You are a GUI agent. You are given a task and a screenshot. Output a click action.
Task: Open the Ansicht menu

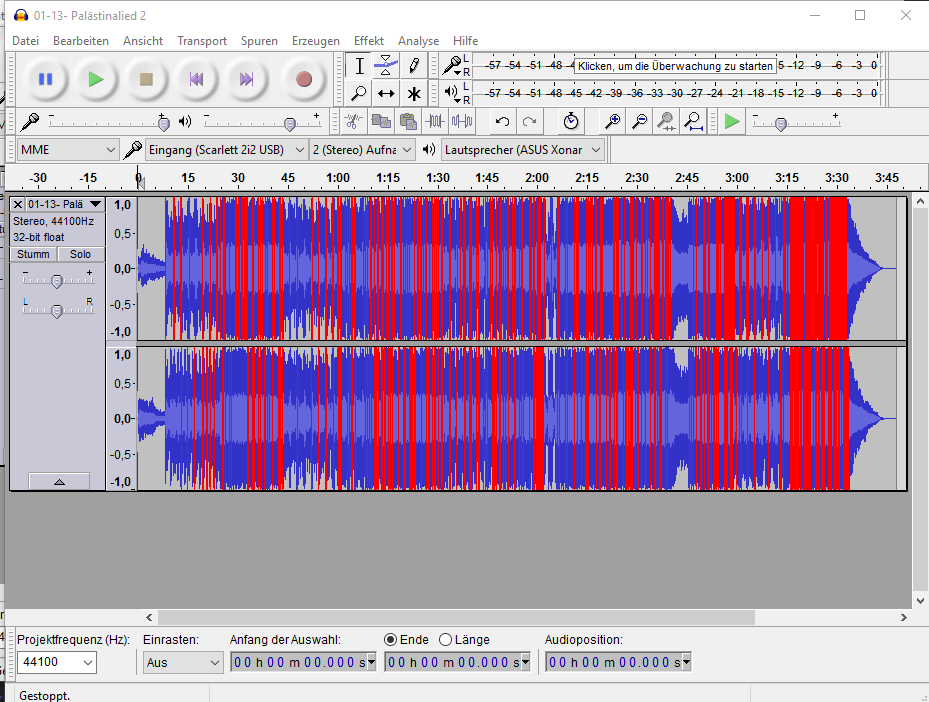click(143, 41)
